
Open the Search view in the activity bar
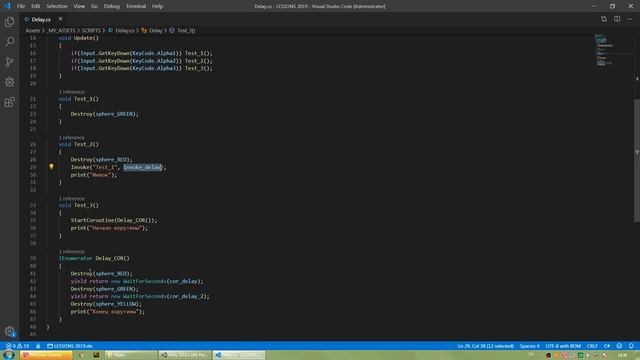[x=9, y=42]
